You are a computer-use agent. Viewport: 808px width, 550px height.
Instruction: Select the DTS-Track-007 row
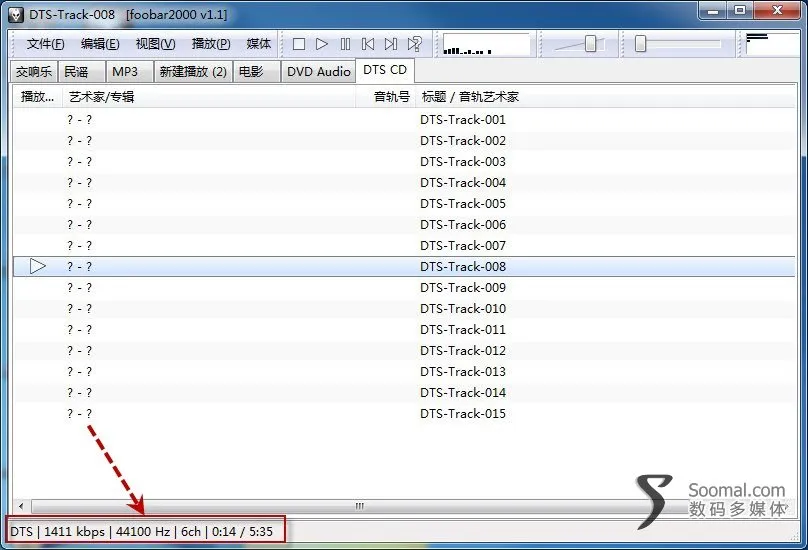click(x=404, y=246)
